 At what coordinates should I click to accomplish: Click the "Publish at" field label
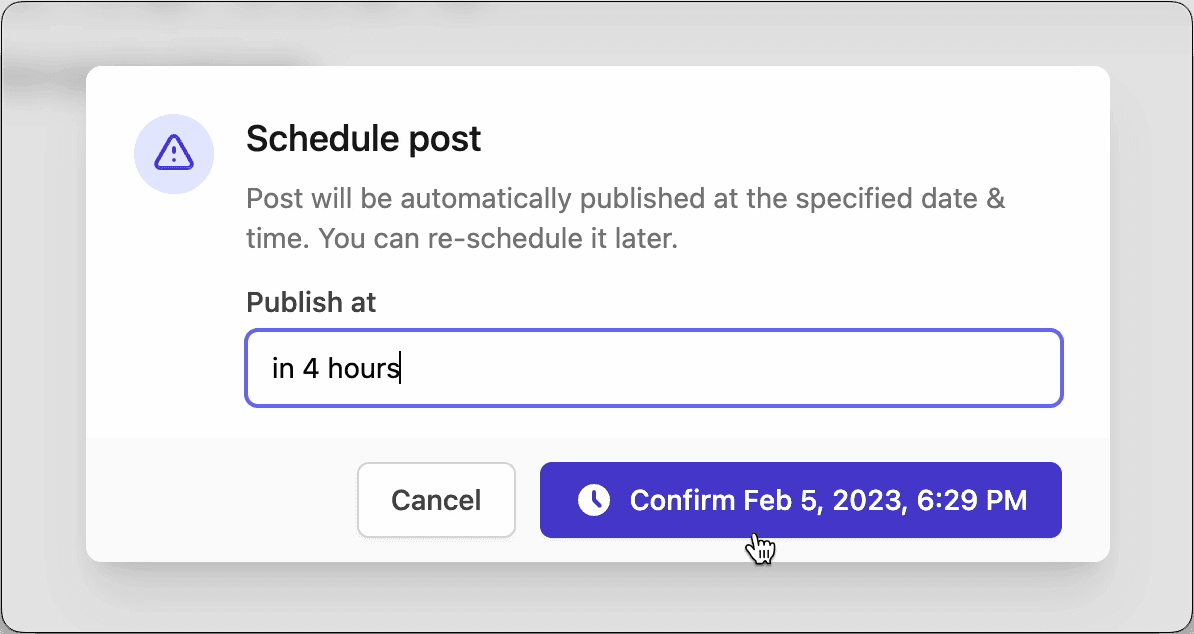pos(311,303)
